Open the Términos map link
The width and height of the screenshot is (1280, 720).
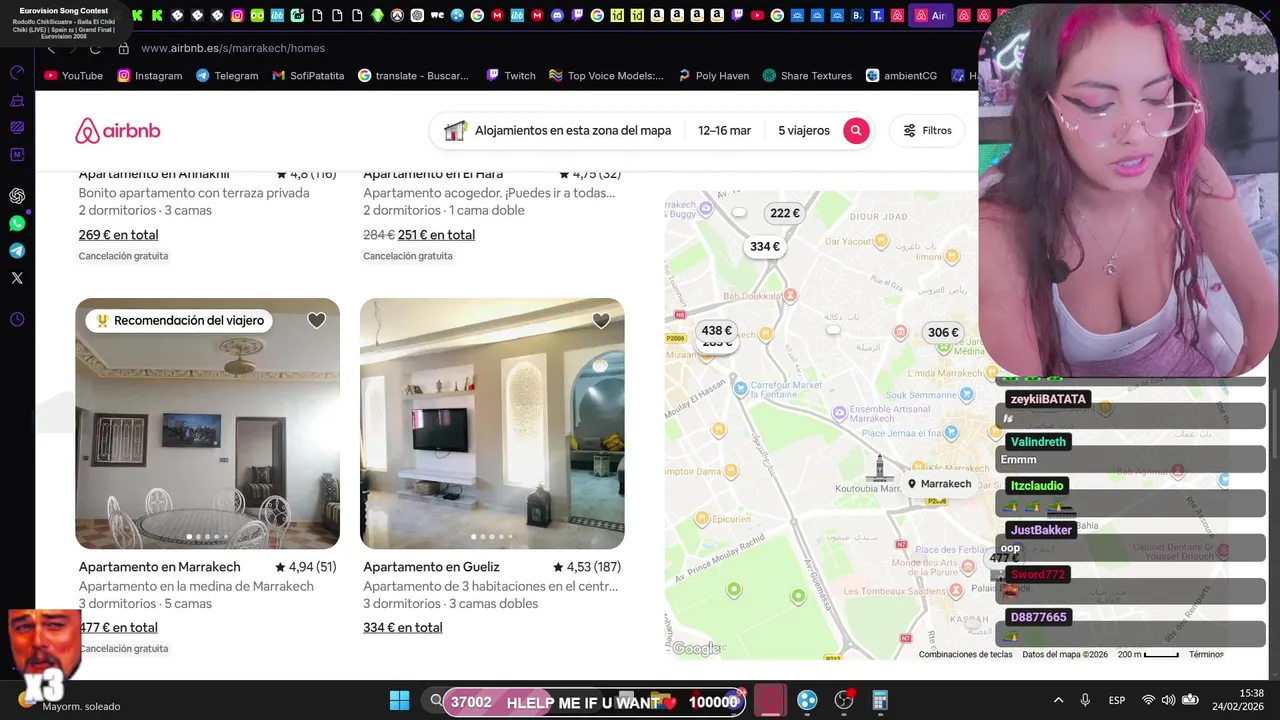point(1206,655)
